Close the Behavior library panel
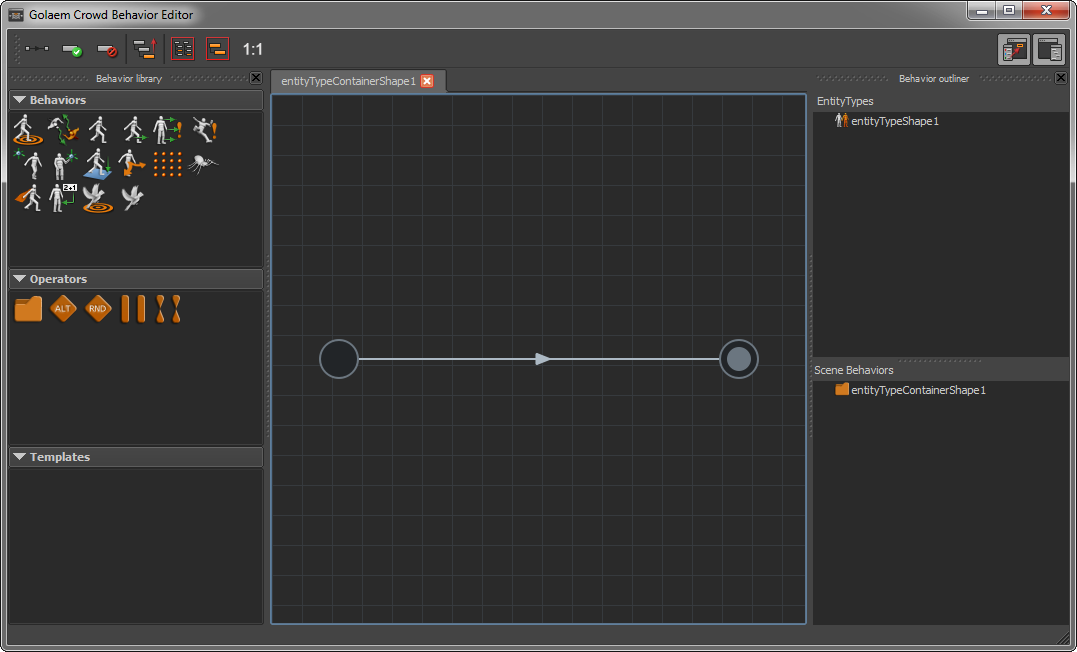 coord(256,78)
